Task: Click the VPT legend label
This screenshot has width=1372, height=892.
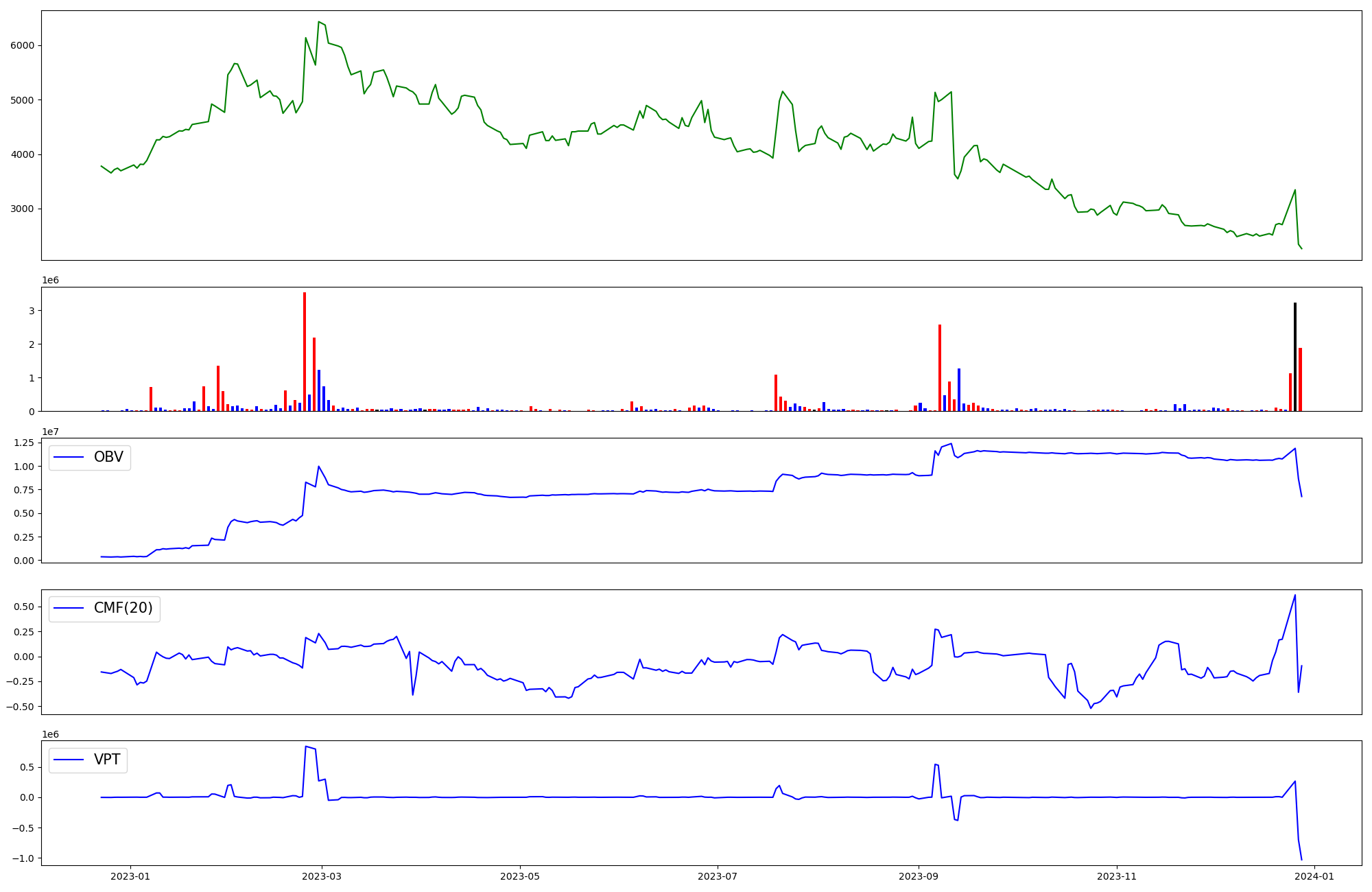Action: (x=107, y=760)
